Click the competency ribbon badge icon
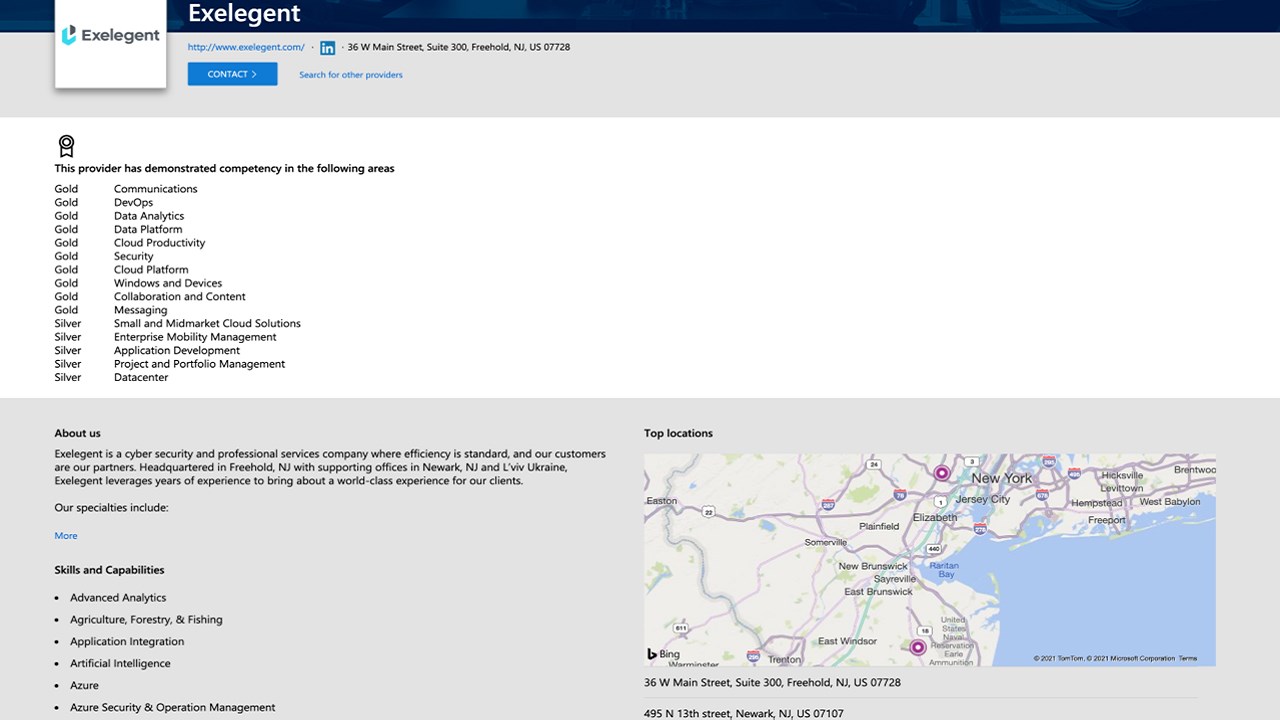The width and height of the screenshot is (1280, 720). point(66,146)
